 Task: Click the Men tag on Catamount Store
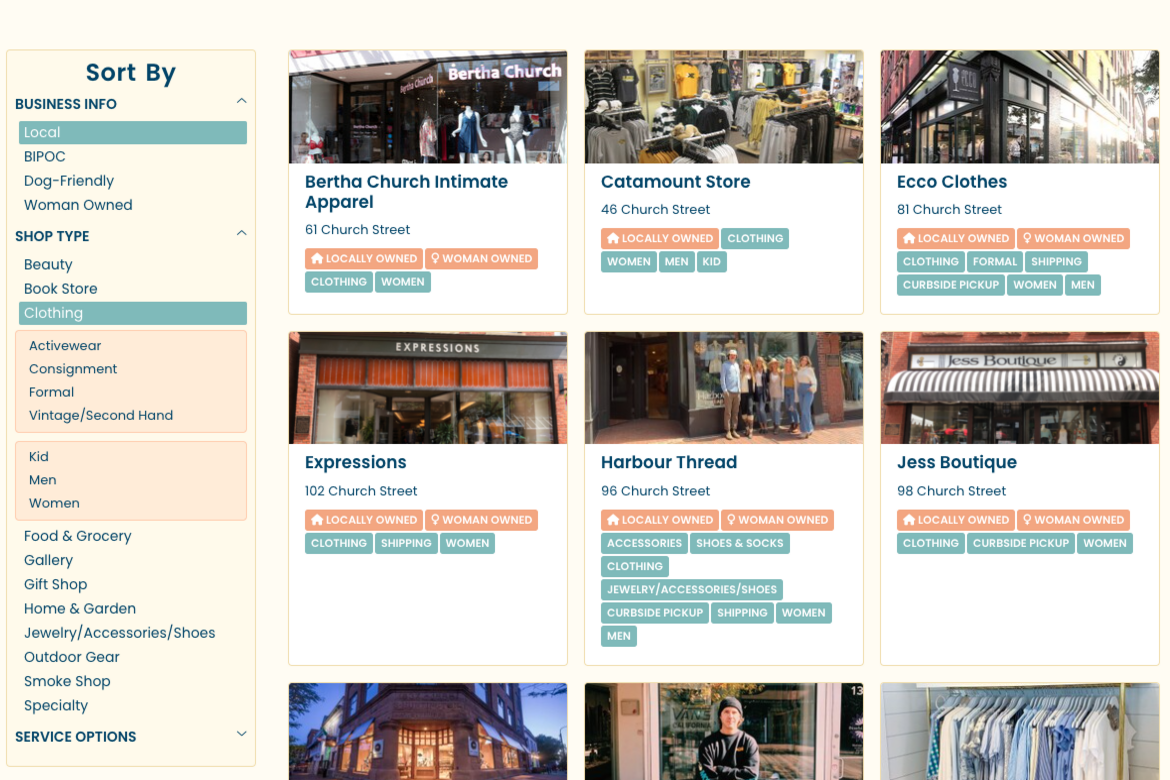[x=677, y=262]
